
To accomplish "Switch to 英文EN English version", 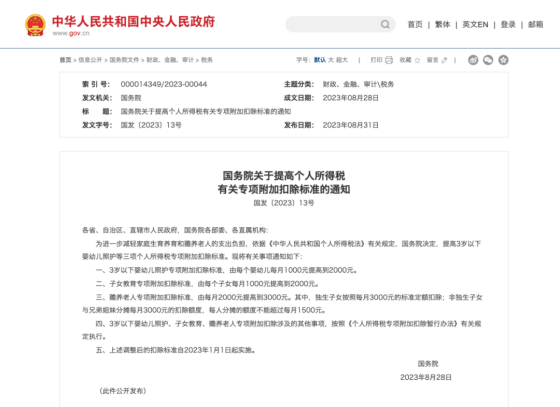I will click(x=475, y=25).
